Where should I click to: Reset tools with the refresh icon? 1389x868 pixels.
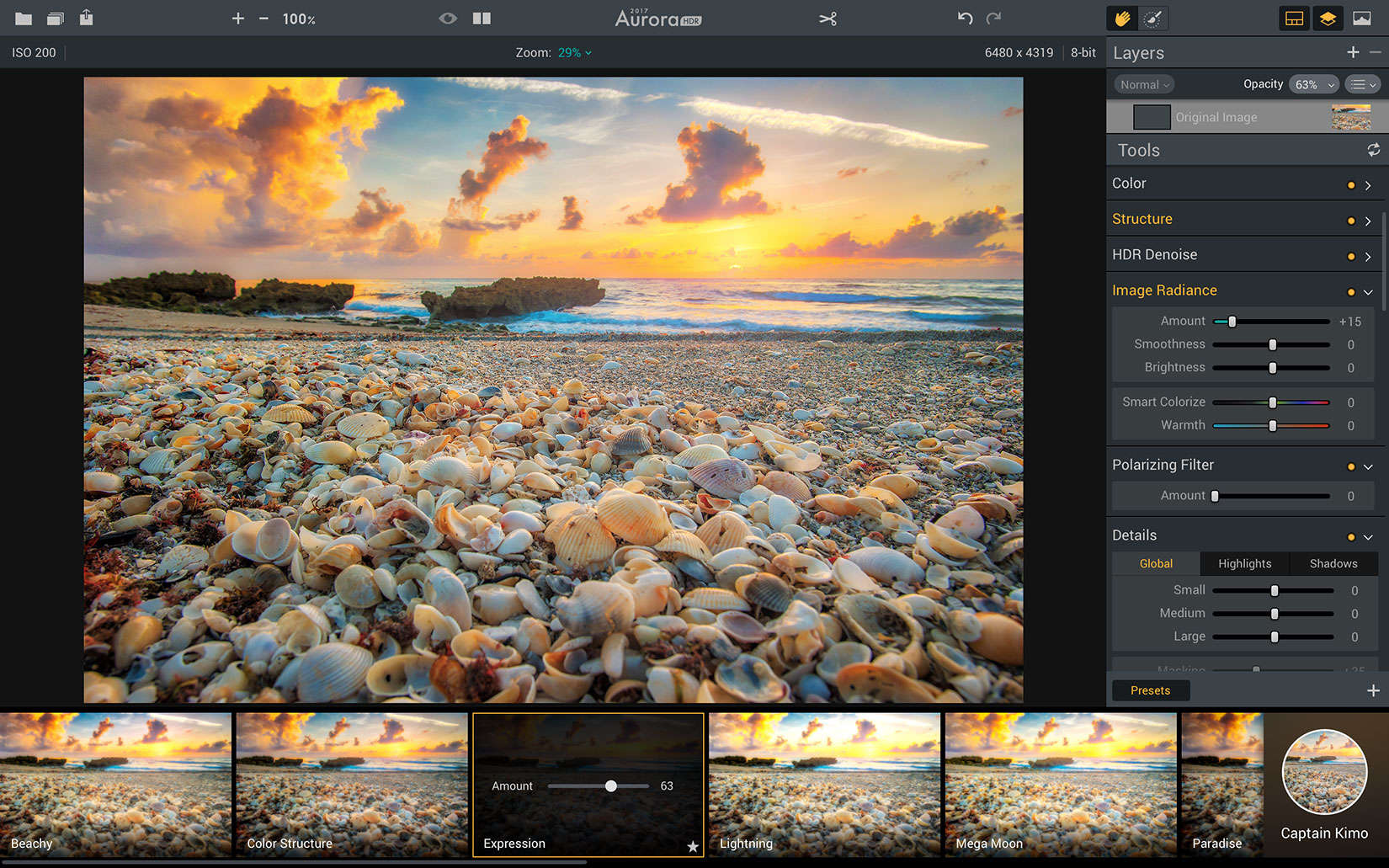tap(1373, 150)
